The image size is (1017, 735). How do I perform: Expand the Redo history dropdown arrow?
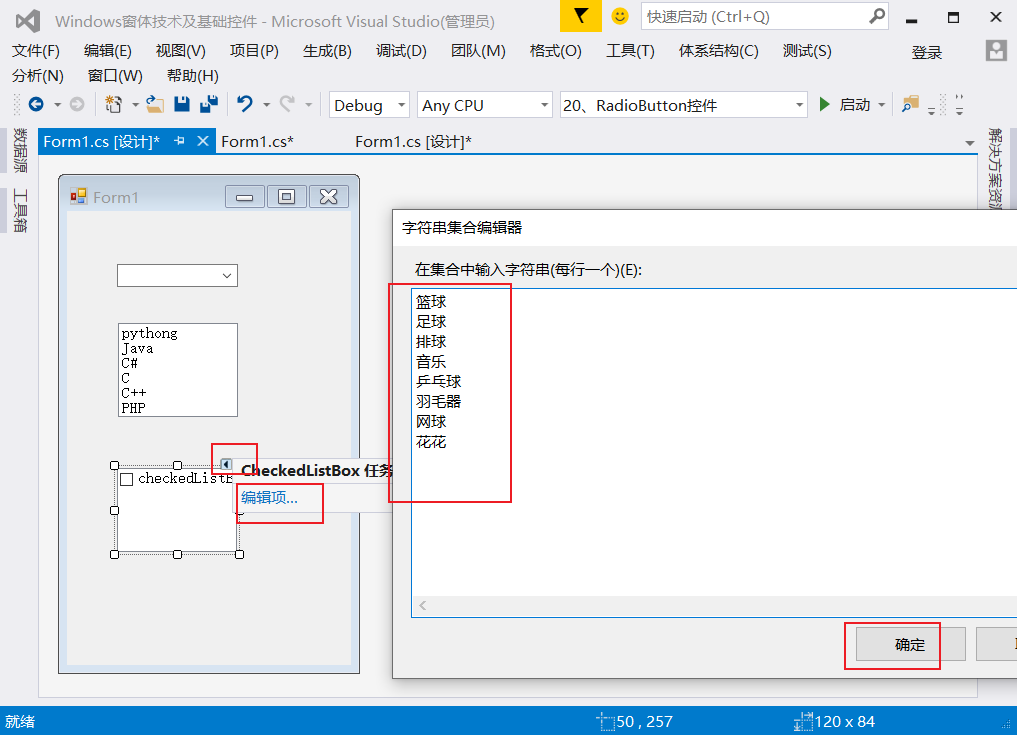tap(309, 105)
